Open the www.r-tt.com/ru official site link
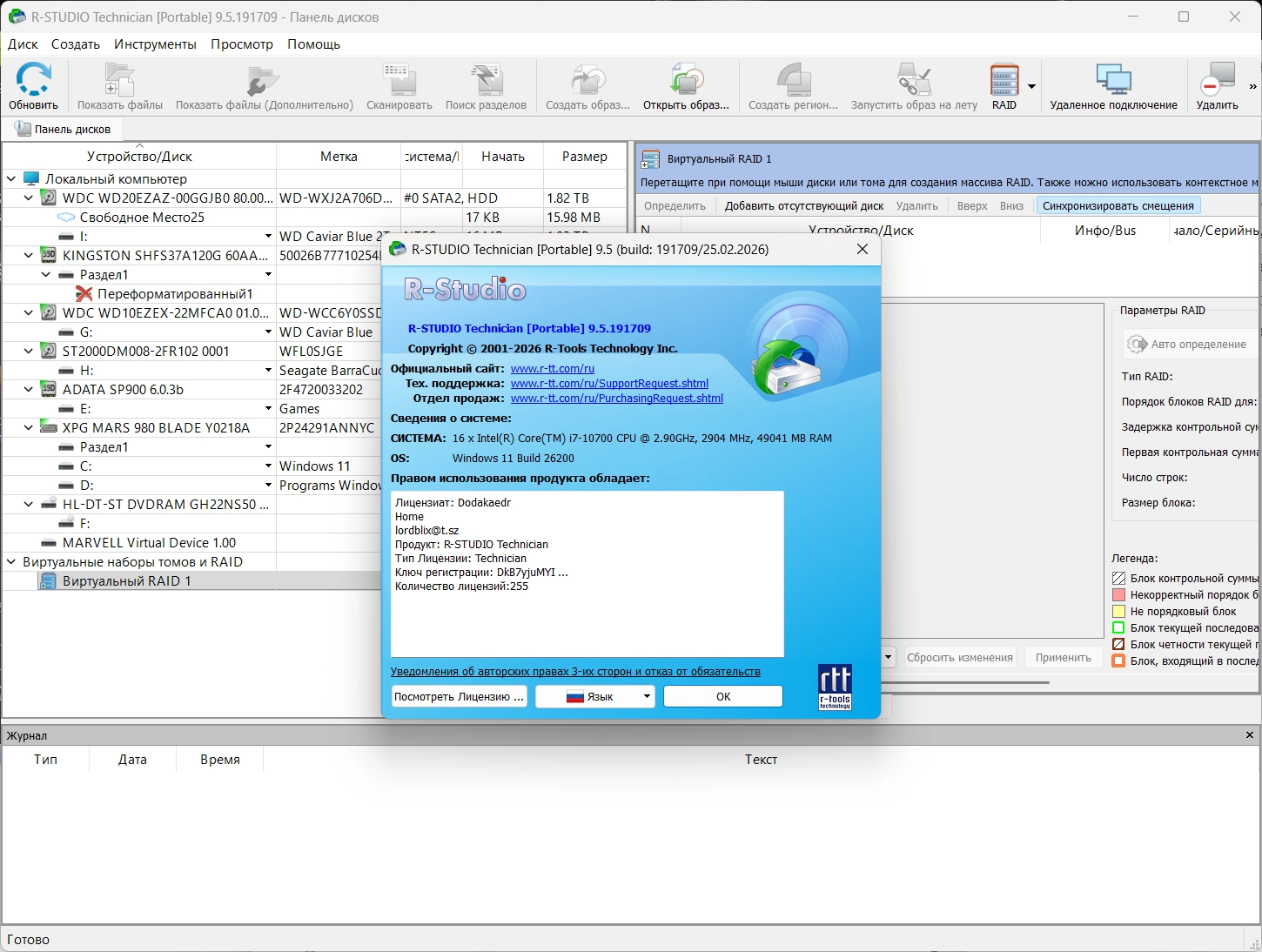Viewport: 1262px width, 952px height. (x=553, y=368)
